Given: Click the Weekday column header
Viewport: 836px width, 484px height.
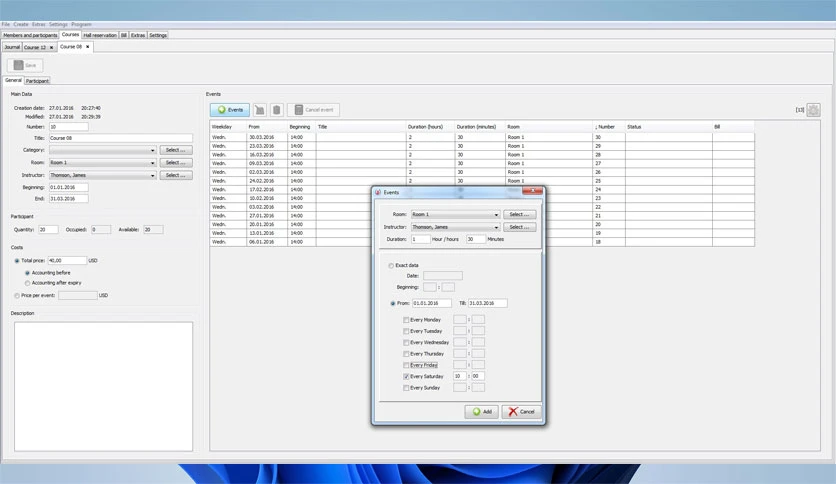Looking at the screenshot, I should pos(228,127).
